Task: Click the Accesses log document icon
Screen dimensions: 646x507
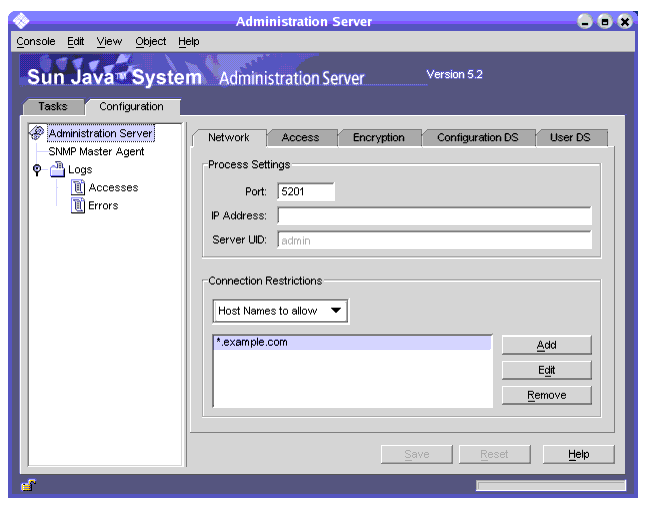Action: coord(78,187)
